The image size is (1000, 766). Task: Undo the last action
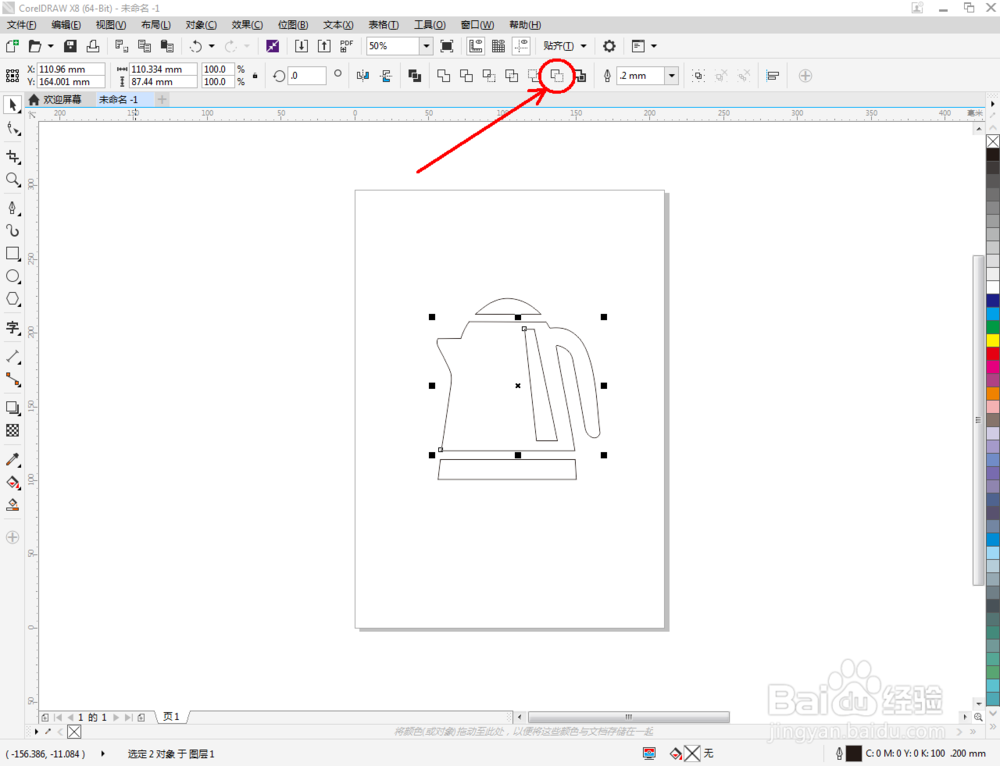[196, 46]
